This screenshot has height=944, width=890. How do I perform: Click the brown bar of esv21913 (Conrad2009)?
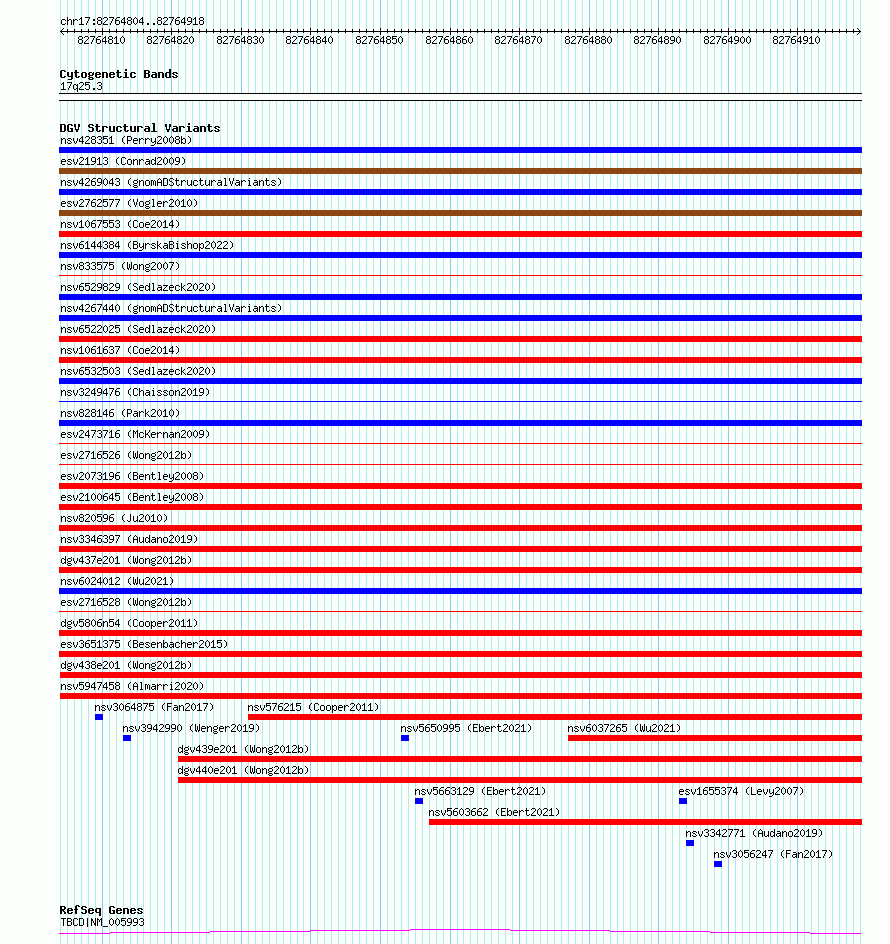pyautogui.click(x=461, y=171)
